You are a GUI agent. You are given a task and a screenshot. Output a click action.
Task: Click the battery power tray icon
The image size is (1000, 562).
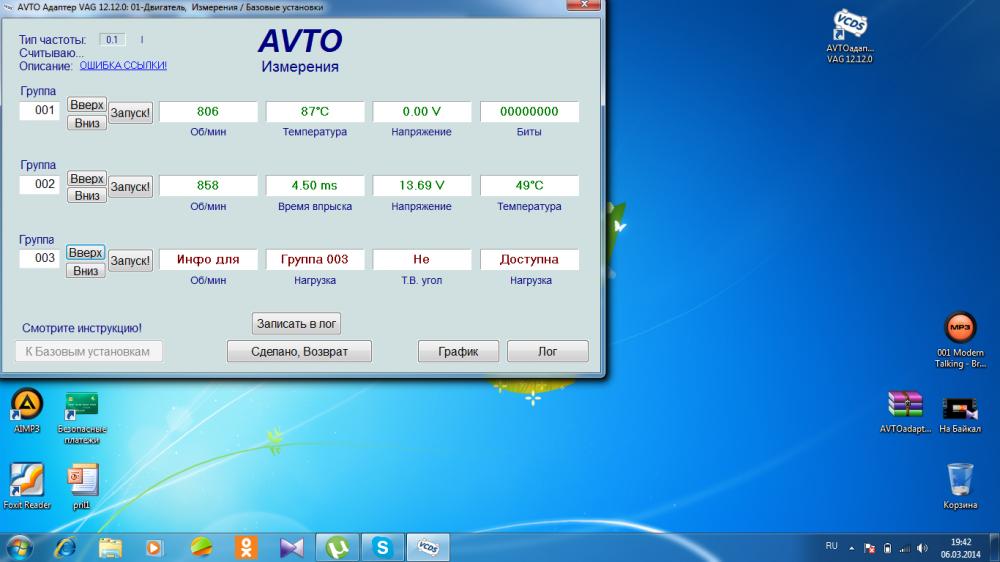pyautogui.click(x=887, y=548)
